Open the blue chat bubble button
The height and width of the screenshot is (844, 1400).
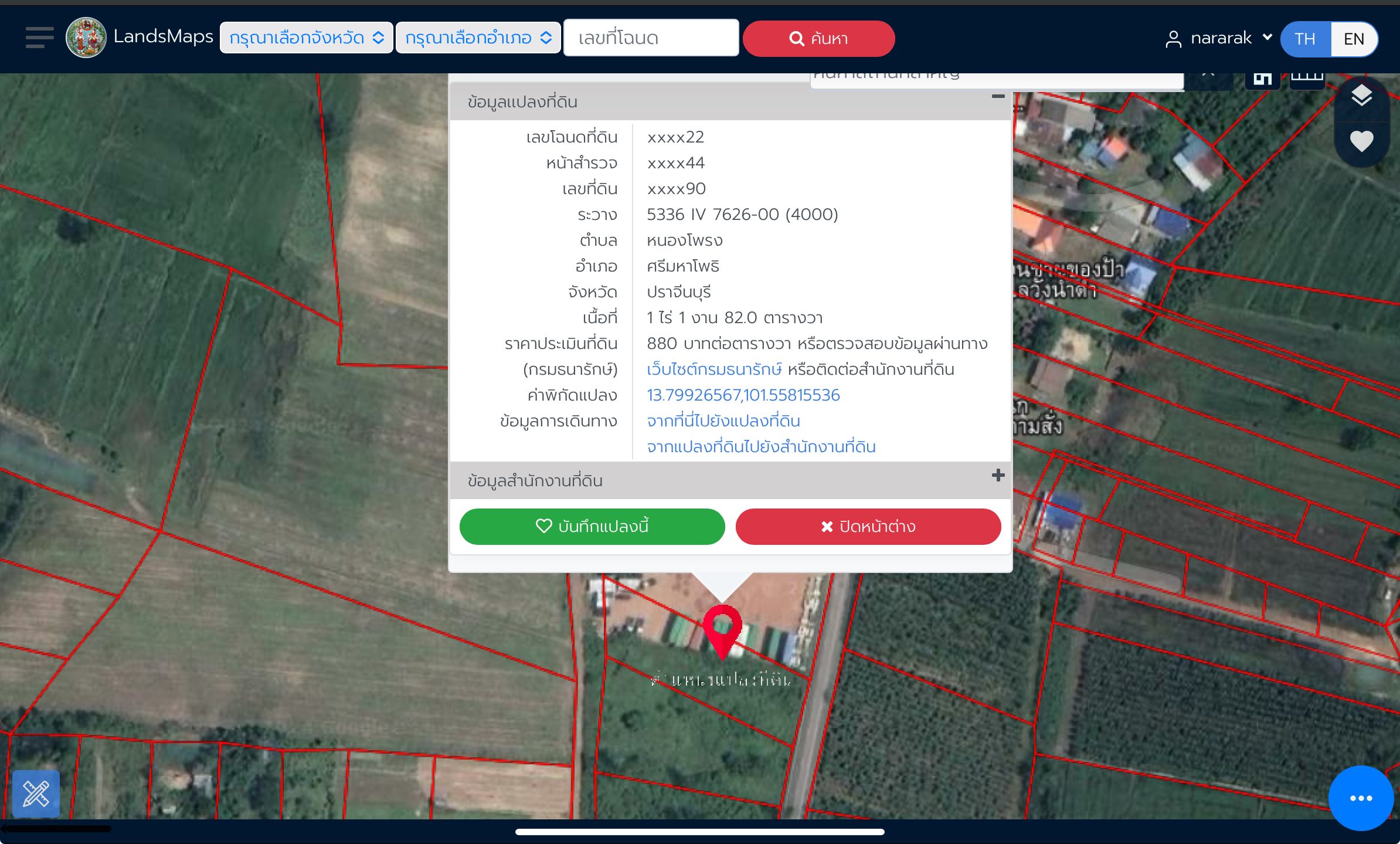(x=1361, y=798)
